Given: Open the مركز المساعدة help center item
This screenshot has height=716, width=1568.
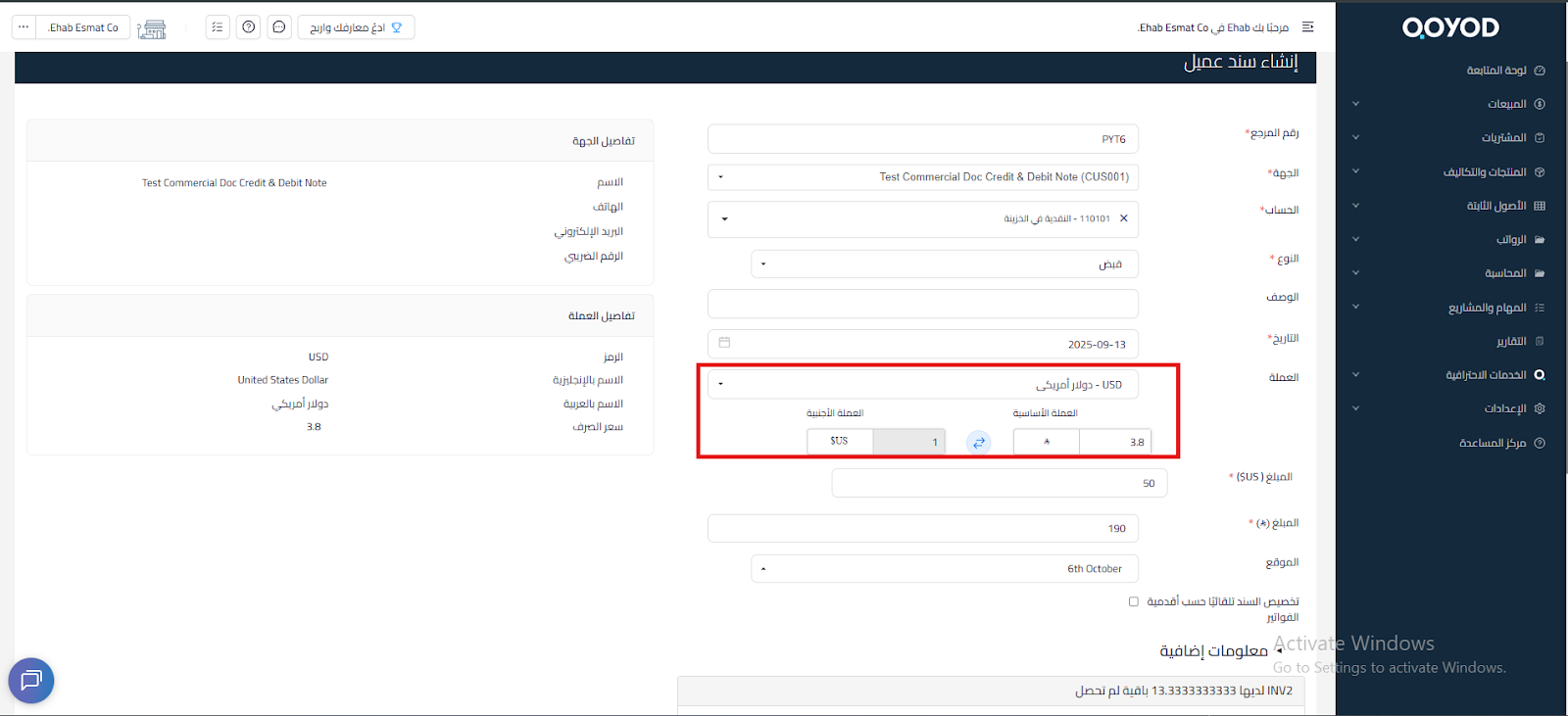Looking at the screenshot, I should tap(1493, 443).
